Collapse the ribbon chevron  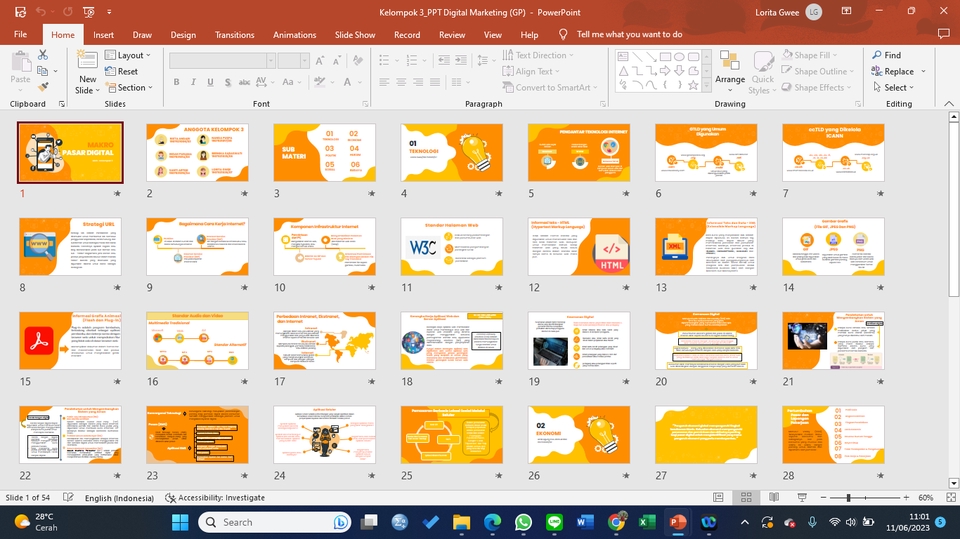tap(948, 104)
